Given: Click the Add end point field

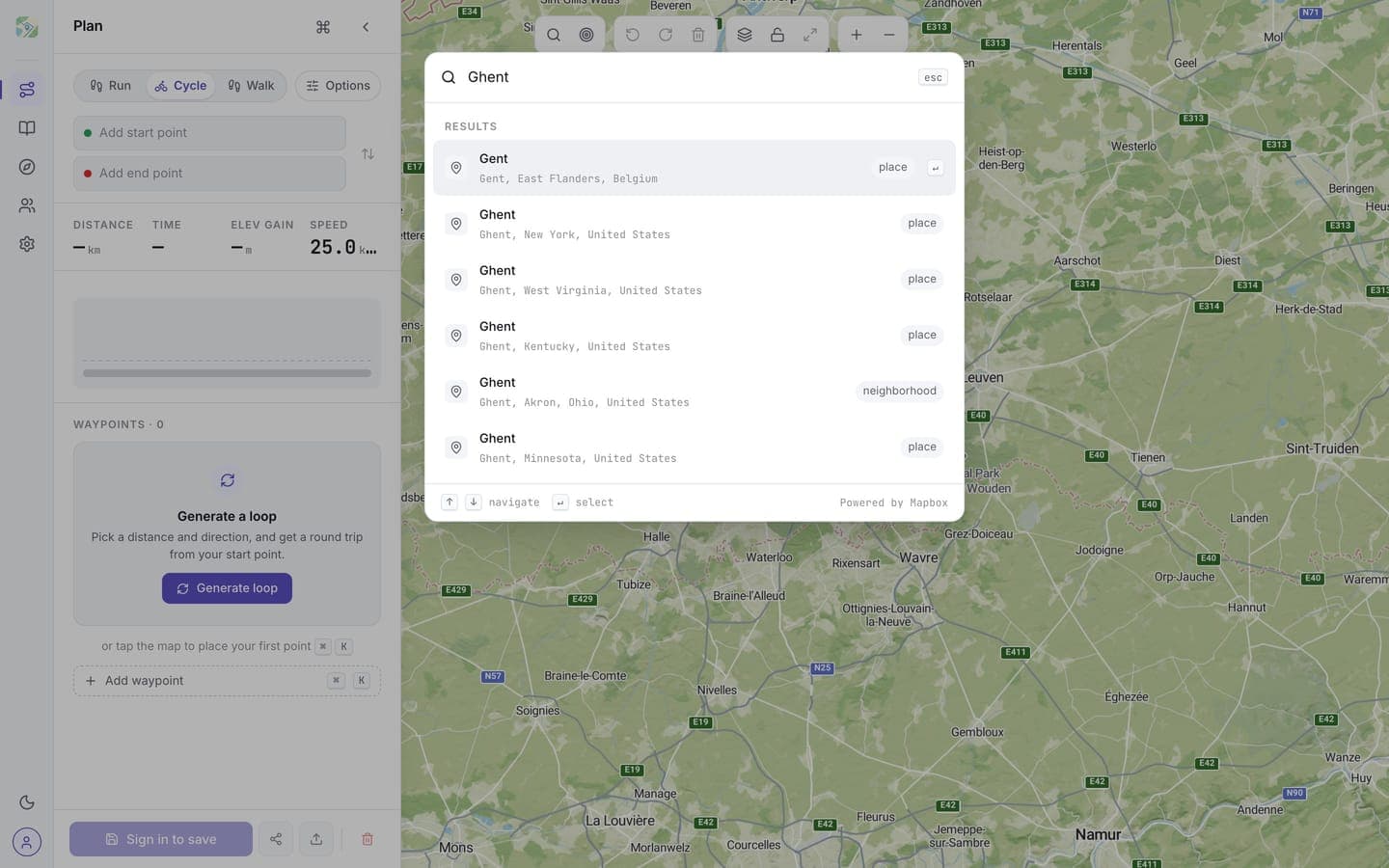Looking at the screenshot, I should click(x=209, y=174).
